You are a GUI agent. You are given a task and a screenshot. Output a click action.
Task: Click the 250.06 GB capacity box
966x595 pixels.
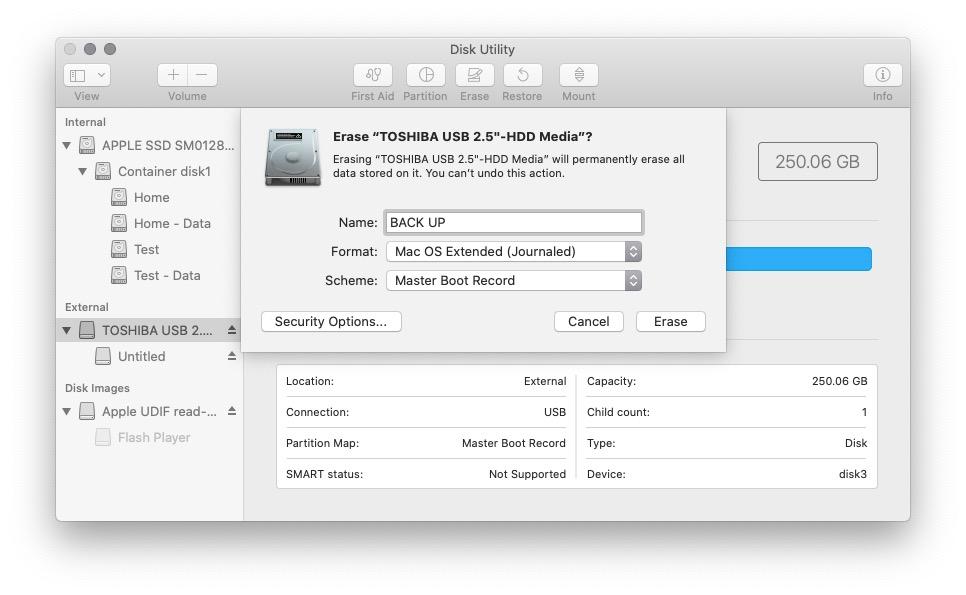click(x=818, y=161)
